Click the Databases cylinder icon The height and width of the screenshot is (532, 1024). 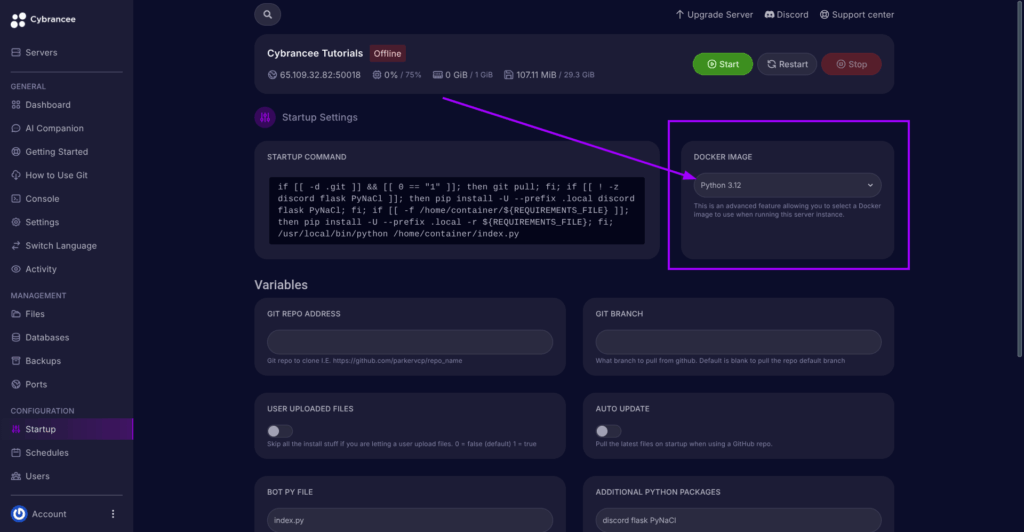[x=16, y=337]
